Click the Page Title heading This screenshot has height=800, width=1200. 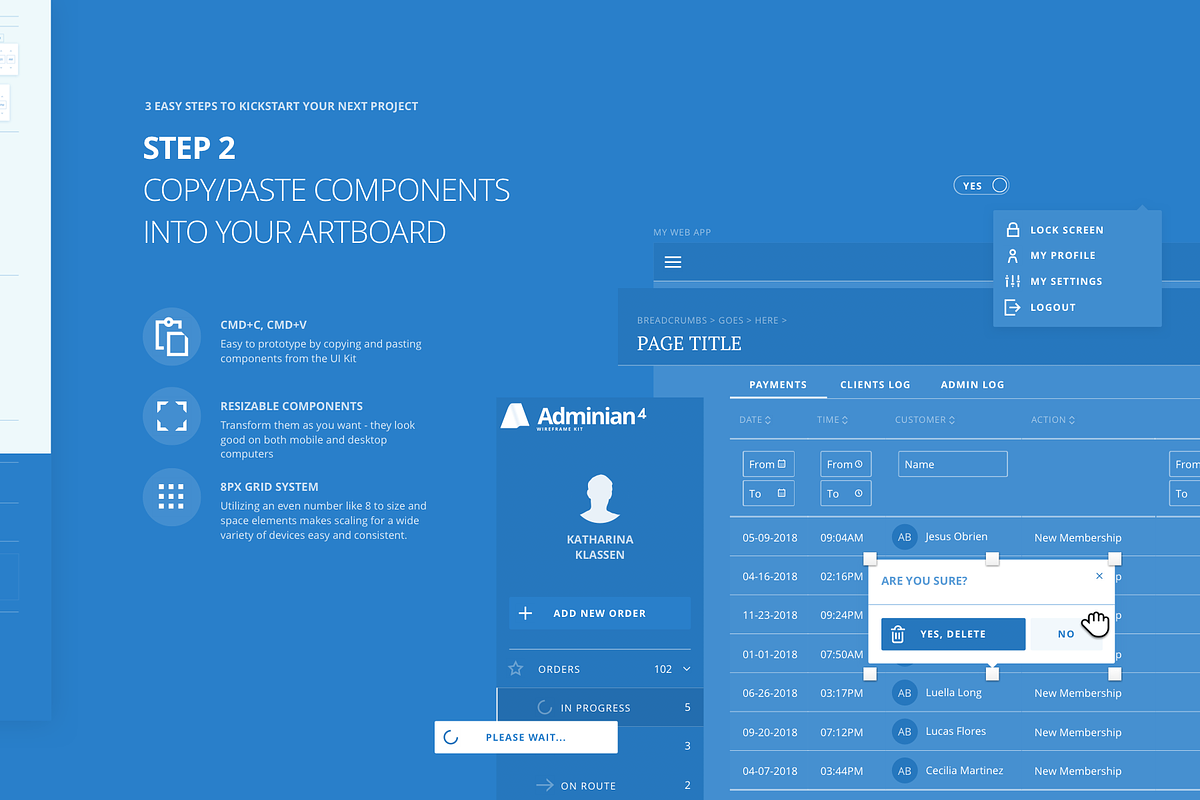click(x=689, y=344)
